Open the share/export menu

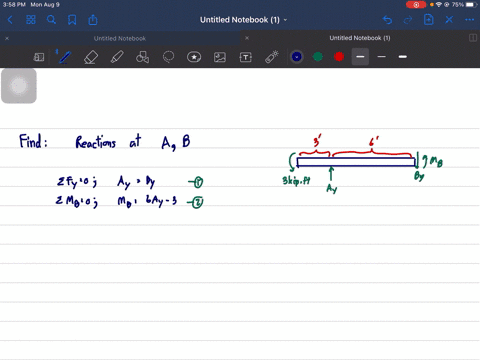[93, 20]
